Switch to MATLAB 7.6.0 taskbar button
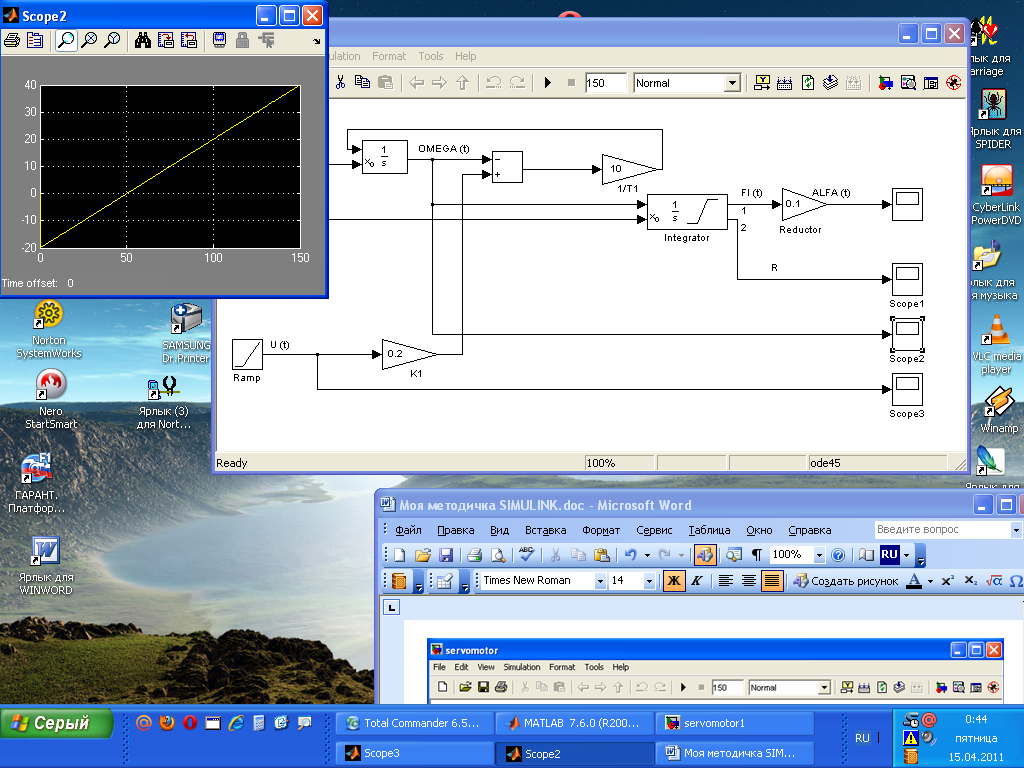This screenshot has width=1024, height=768. (x=575, y=723)
